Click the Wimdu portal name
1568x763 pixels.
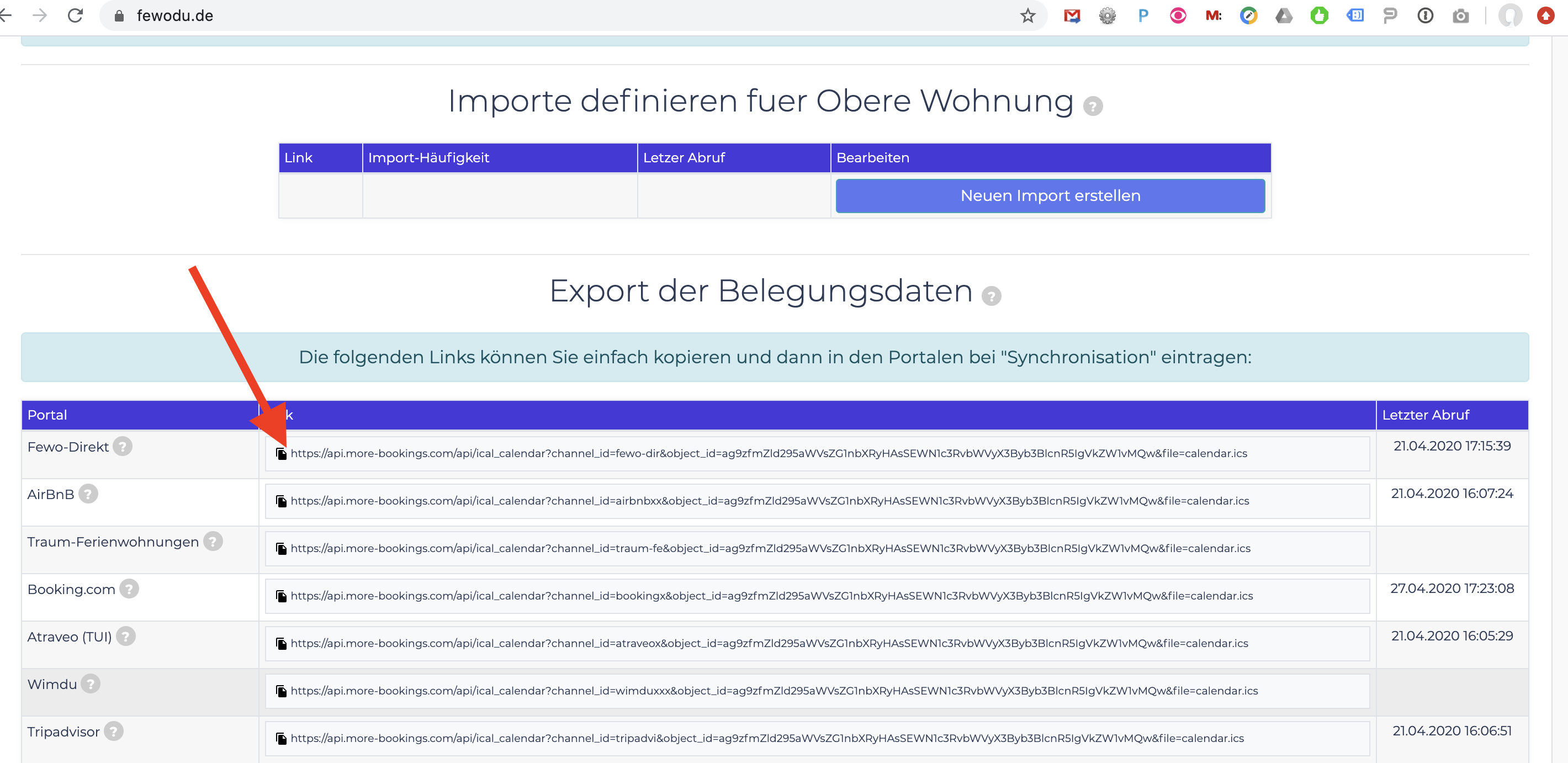[52, 685]
